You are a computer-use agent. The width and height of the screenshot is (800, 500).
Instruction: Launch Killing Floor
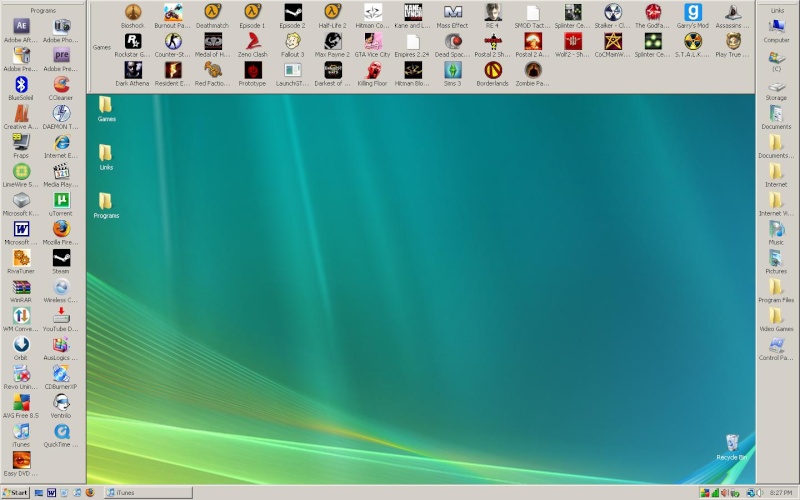pyautogui.click(x=372, y=73)
